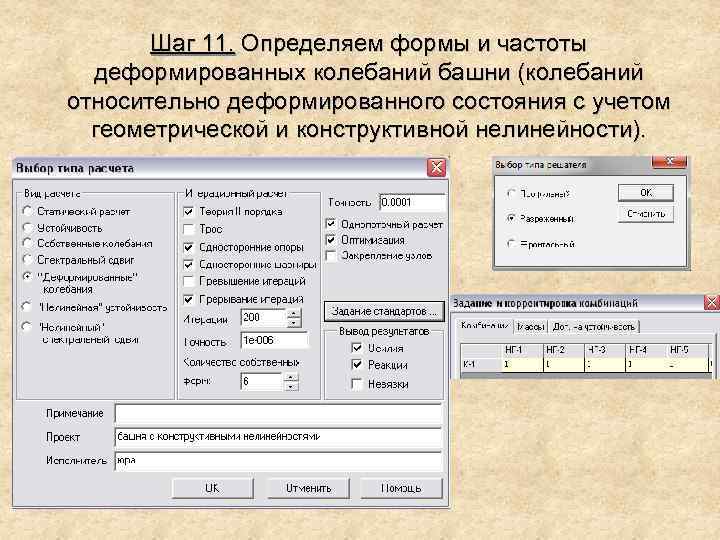Choose Собственные колебания radio option
Screen dimensions: 720x540
[28, 243]
